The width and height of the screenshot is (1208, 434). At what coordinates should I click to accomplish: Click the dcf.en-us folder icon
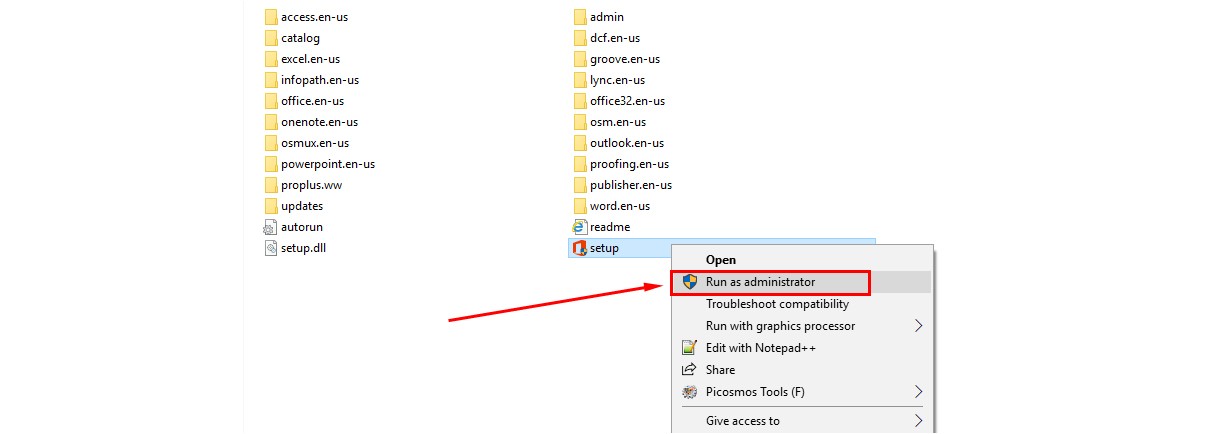tap(579, 38)
